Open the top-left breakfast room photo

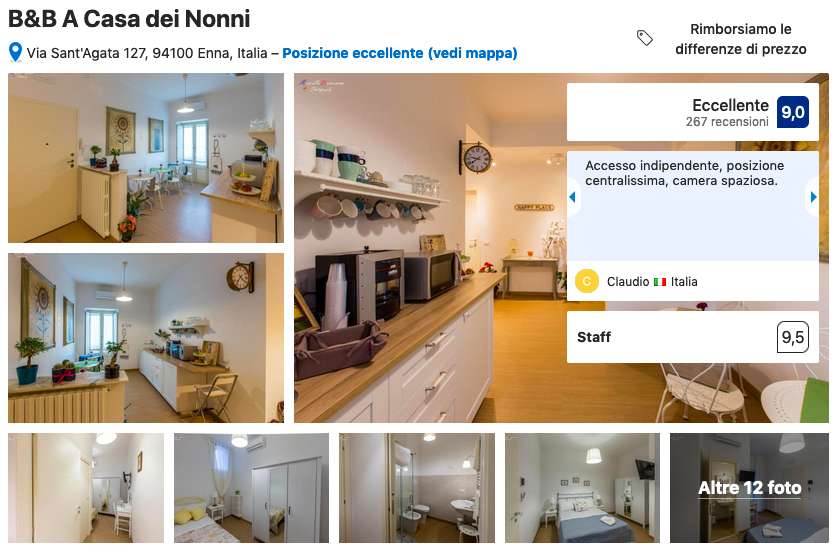[x=146, y=158]
